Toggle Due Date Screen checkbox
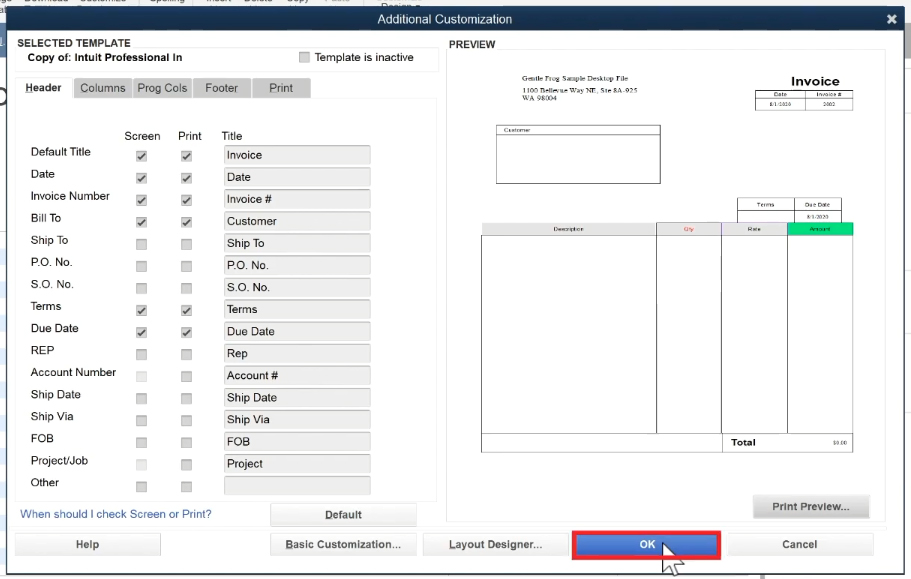 point(141,332)
